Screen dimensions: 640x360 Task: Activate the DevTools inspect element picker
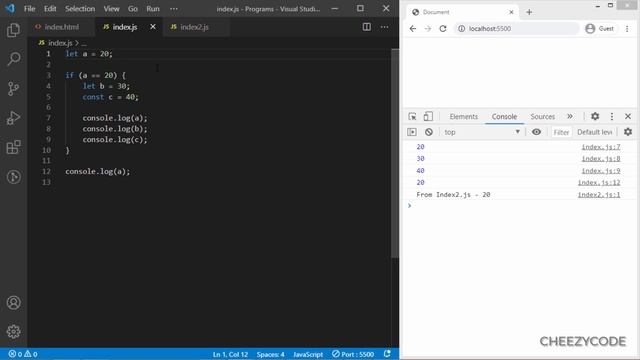coord(412,116)
